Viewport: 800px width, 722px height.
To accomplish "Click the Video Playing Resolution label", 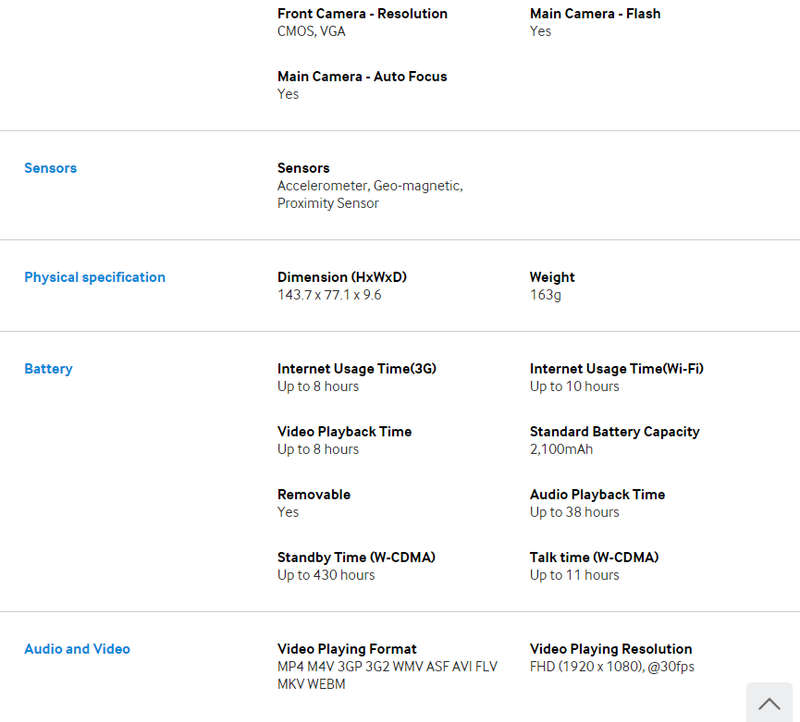I will coord(611,649).
